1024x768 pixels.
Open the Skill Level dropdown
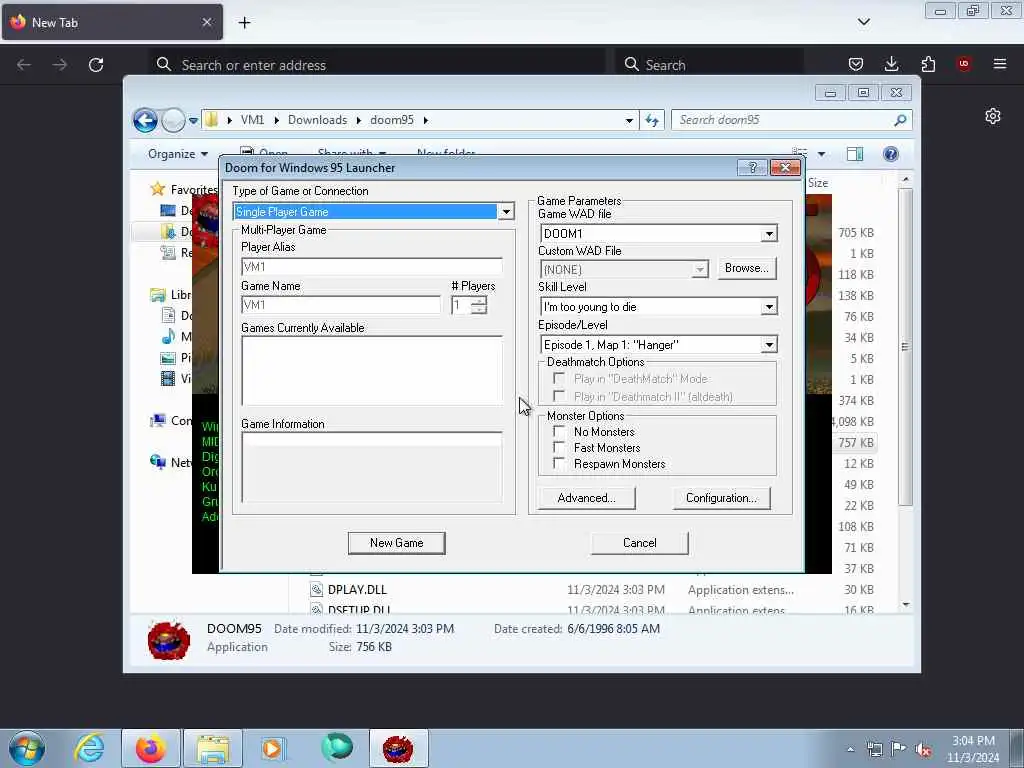(769, 307)
